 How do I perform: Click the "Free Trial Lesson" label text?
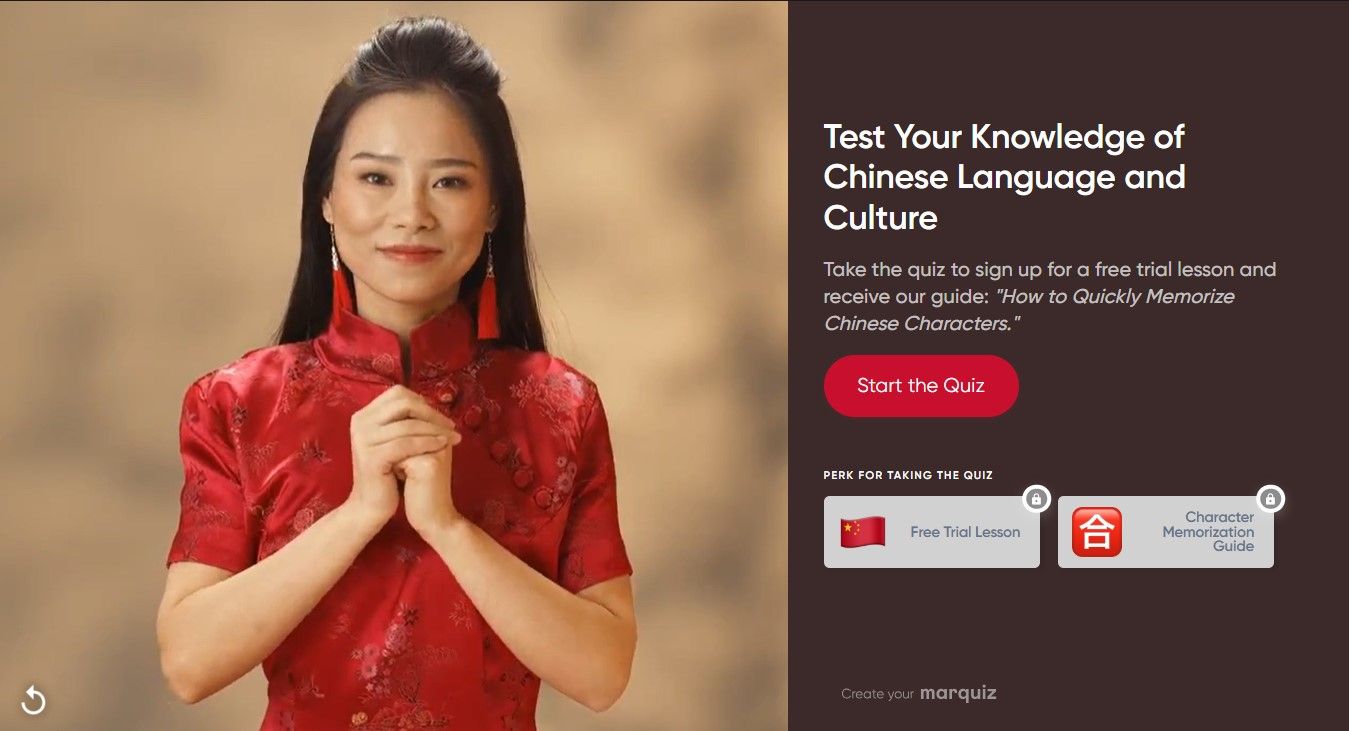tap(965, 532)
